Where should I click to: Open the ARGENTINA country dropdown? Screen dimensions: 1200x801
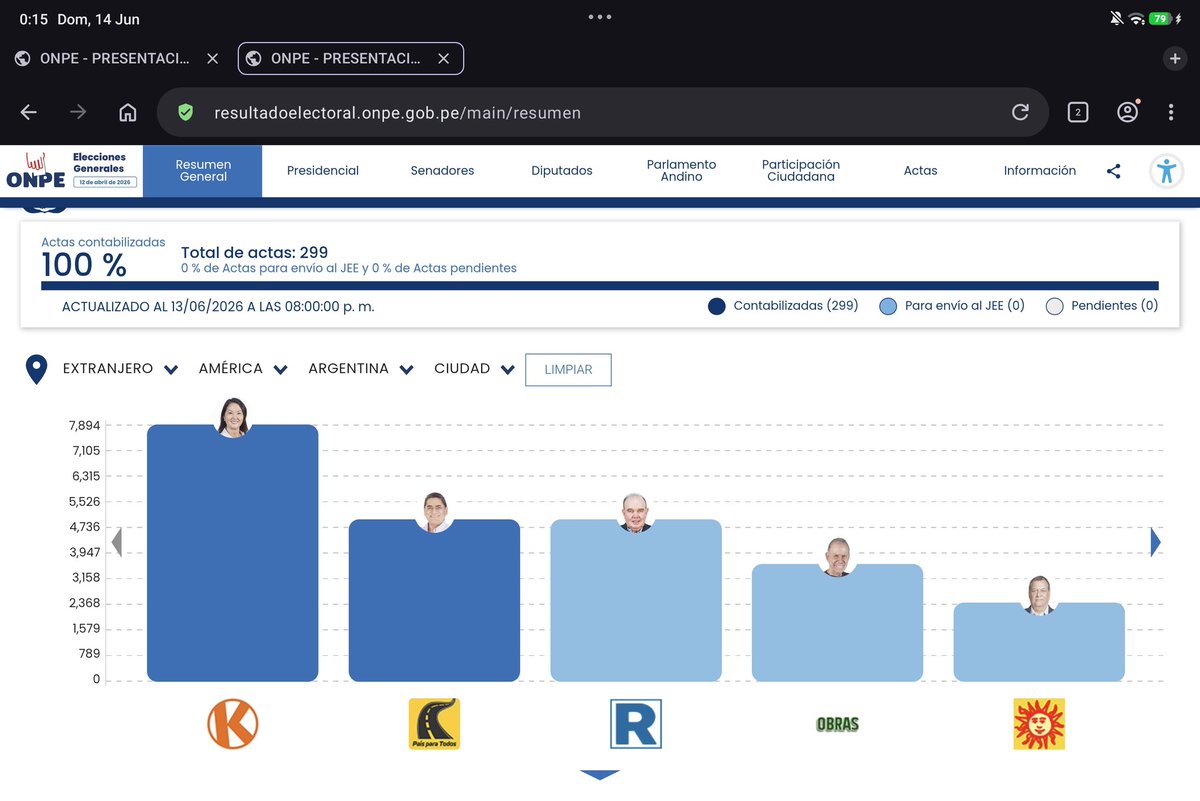(x=361, y=369)
